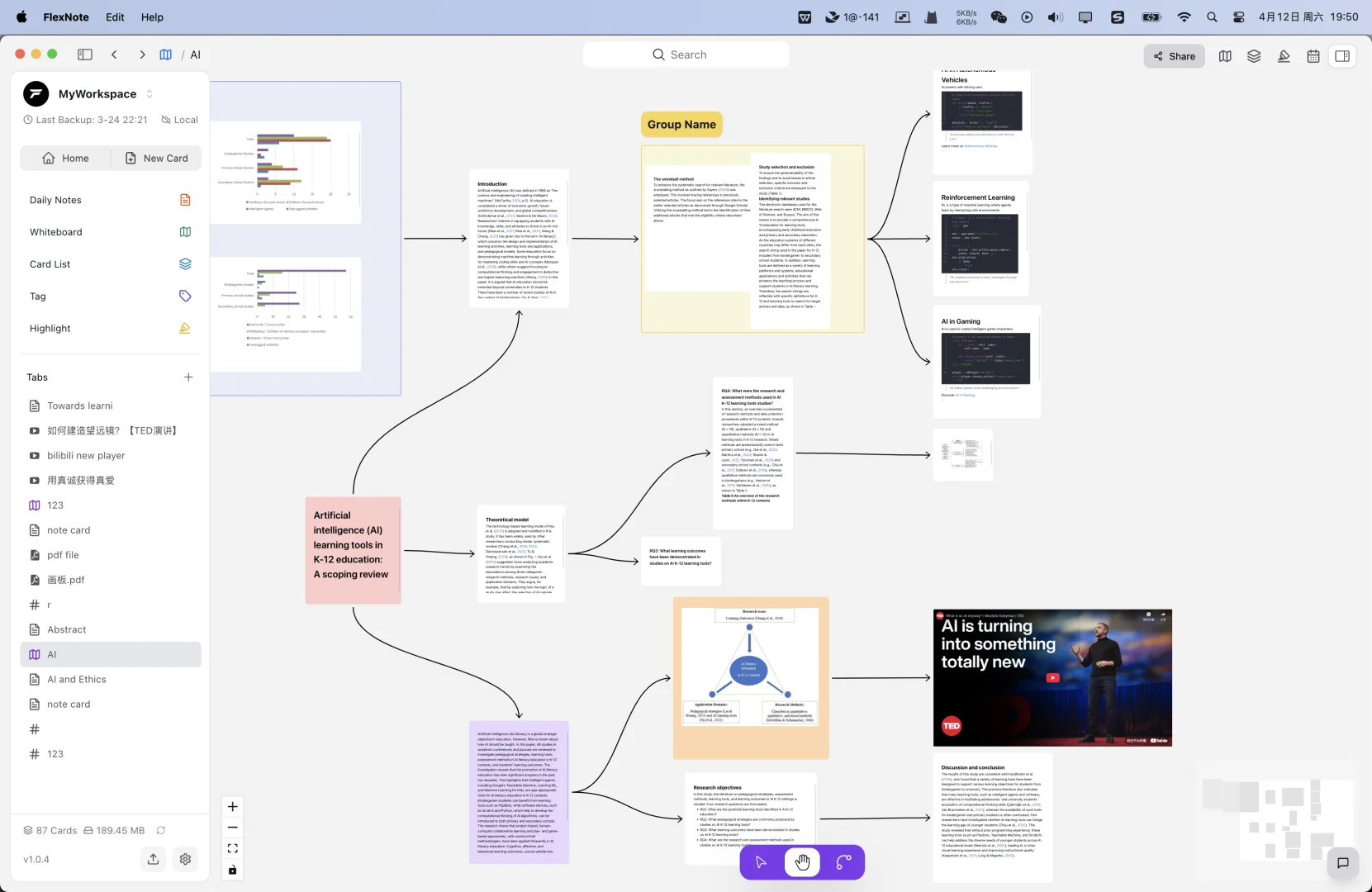The height and width of the screenshot is (892, 1372).
Task: Toggle the left sidebar panel icon
Action: 85,55
